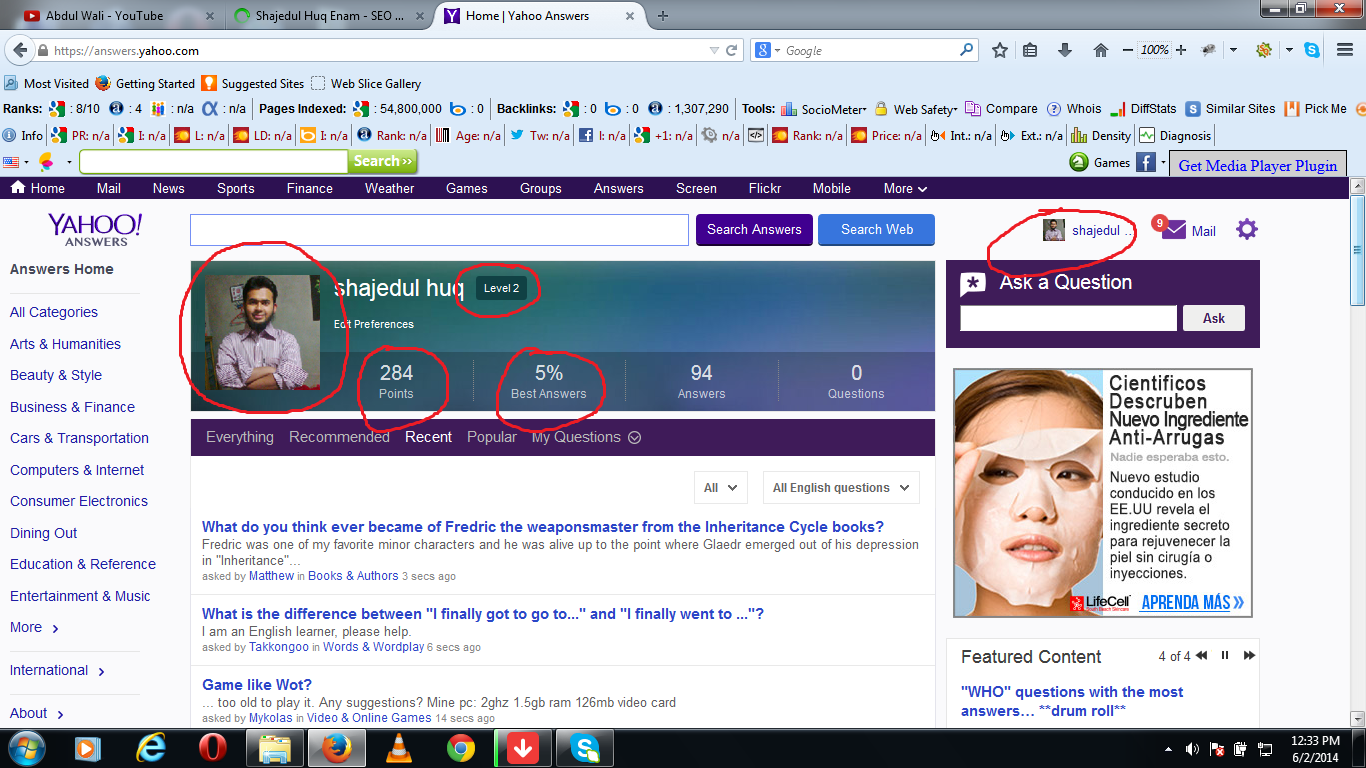
Task: Click the Search Answers button
Action: [754, 229]
